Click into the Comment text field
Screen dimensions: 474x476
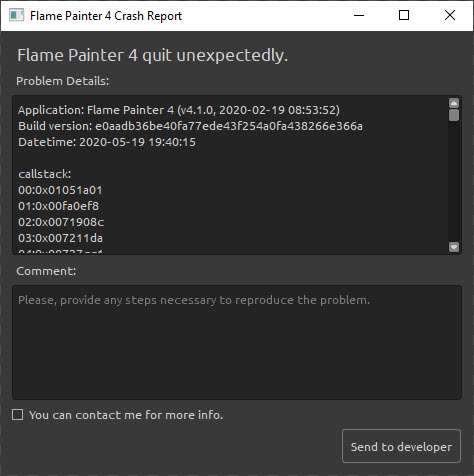(237, 342)
